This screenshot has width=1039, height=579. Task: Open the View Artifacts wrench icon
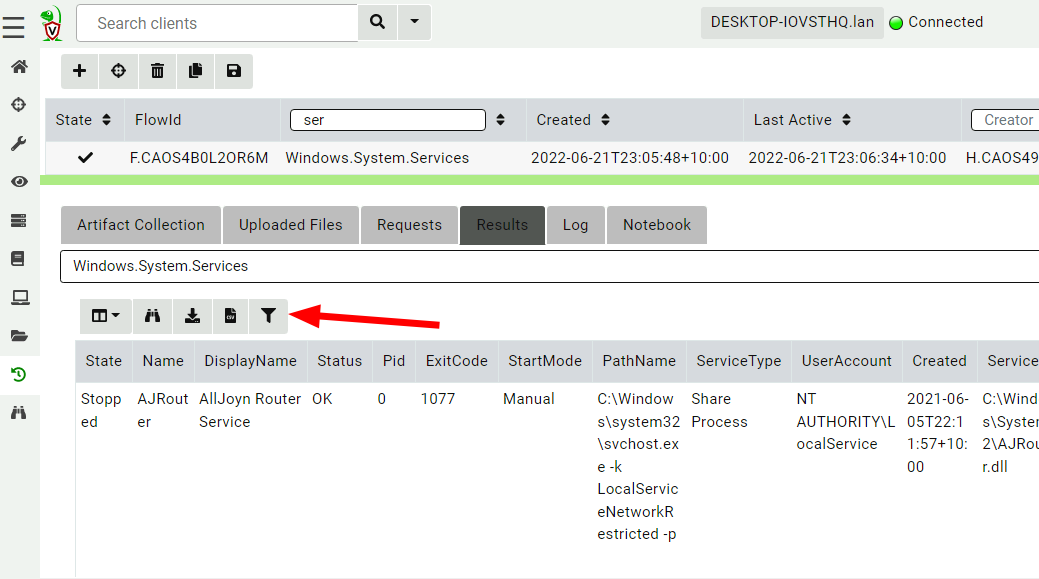[x=18, y=142]
